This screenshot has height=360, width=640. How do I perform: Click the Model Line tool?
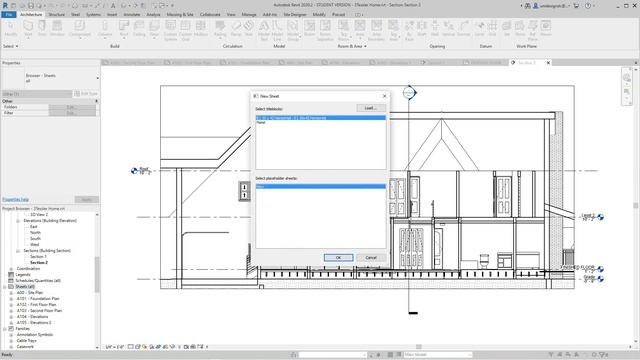(278, 30)
